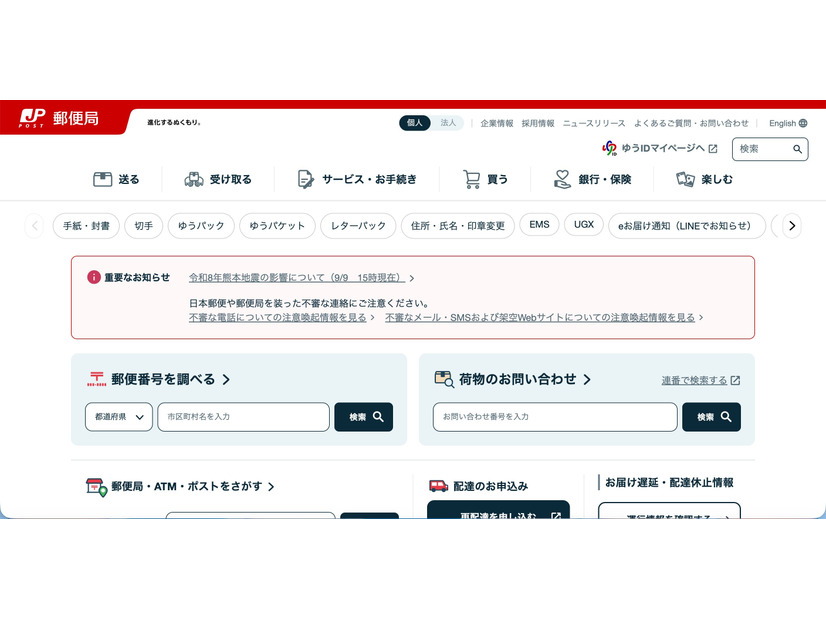The width and height of the screenshot is (826, 620).
Task: Open the サービス・お手続き menu
Action: [357, 180]
